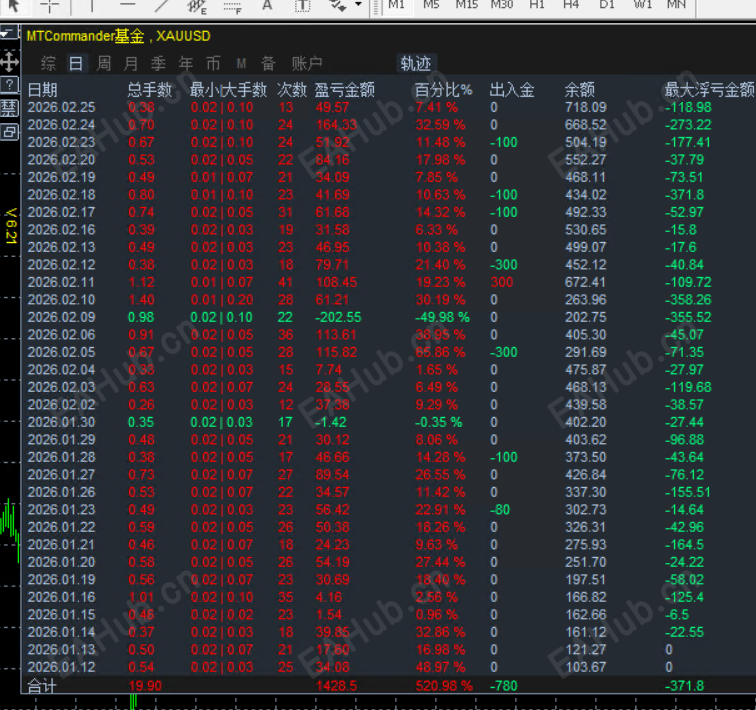Viewport: 756px width, 710px height.
Task: Switch the chart to the W1 timeframe
Action: tap(642, 5)
